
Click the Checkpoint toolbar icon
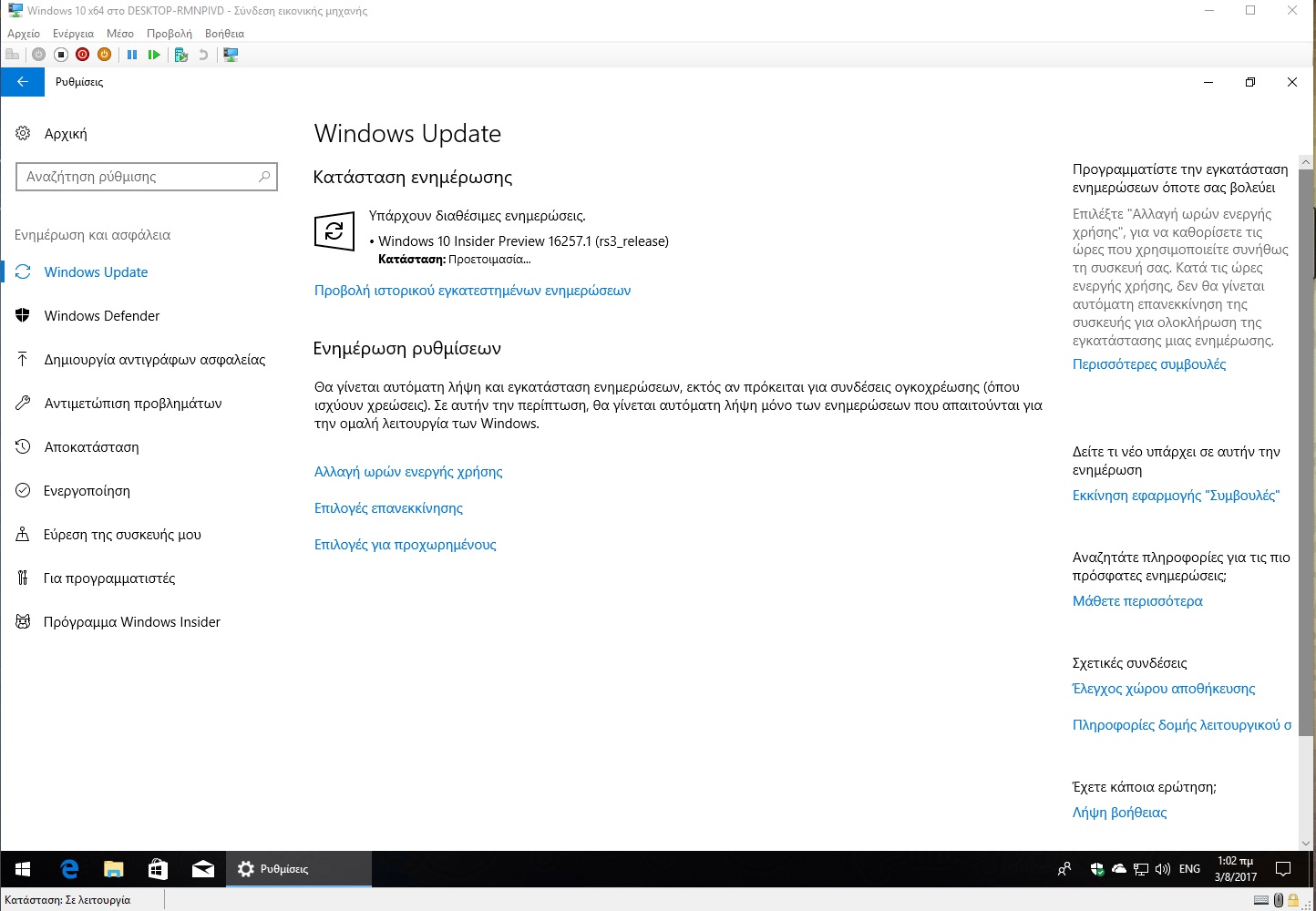pyautogui.click(x=180, y=55)
